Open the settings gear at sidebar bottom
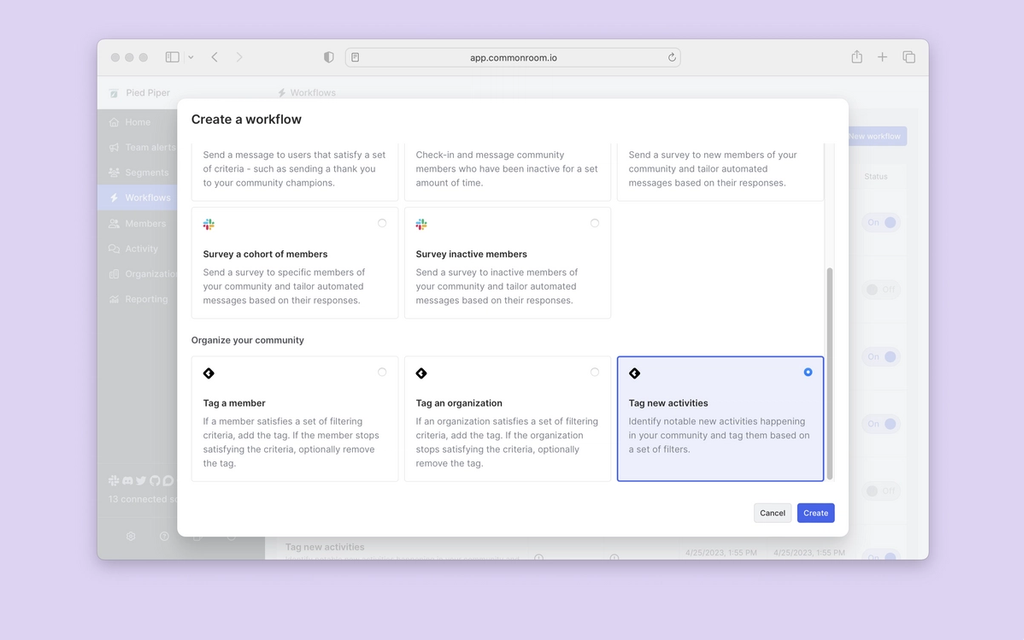This screenshot has height=640, width=1024. coord(130,536)
